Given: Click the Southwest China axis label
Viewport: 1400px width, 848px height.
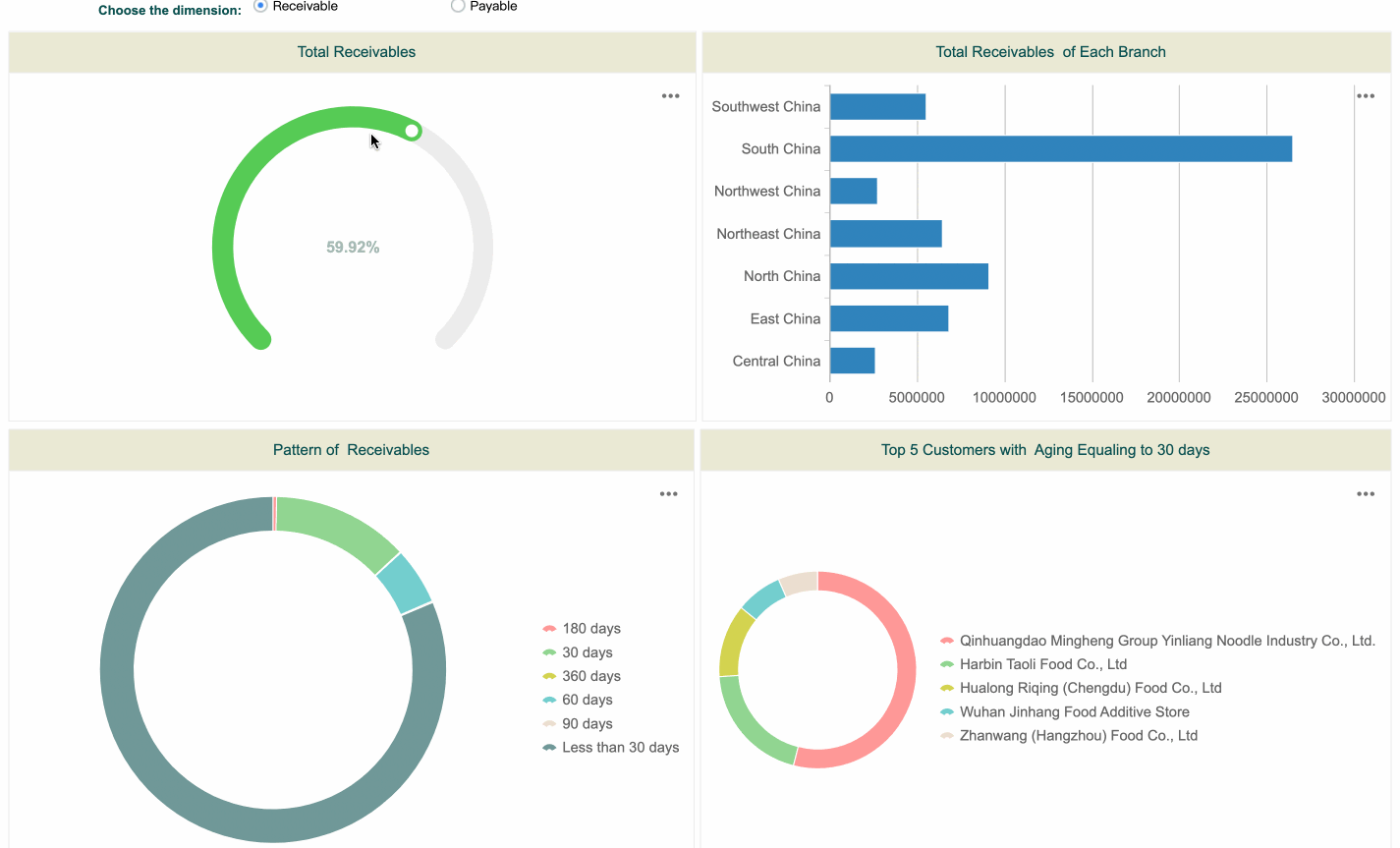Looking at the screenshot, I should click(766, 106).
